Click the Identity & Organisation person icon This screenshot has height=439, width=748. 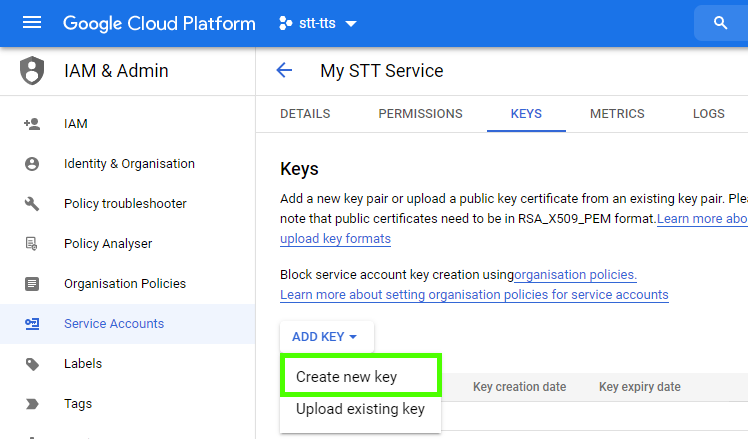pos(32,164)
